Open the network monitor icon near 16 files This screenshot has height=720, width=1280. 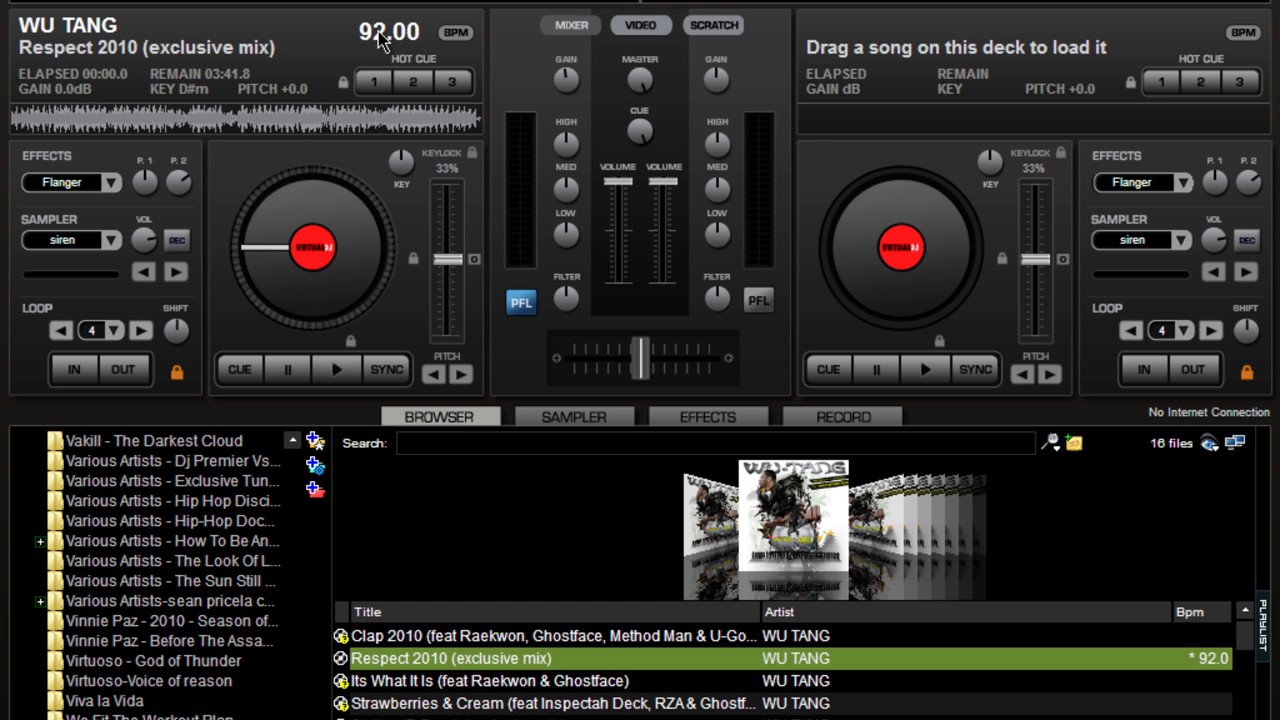pyautogui.click(x=1235, y=442)
